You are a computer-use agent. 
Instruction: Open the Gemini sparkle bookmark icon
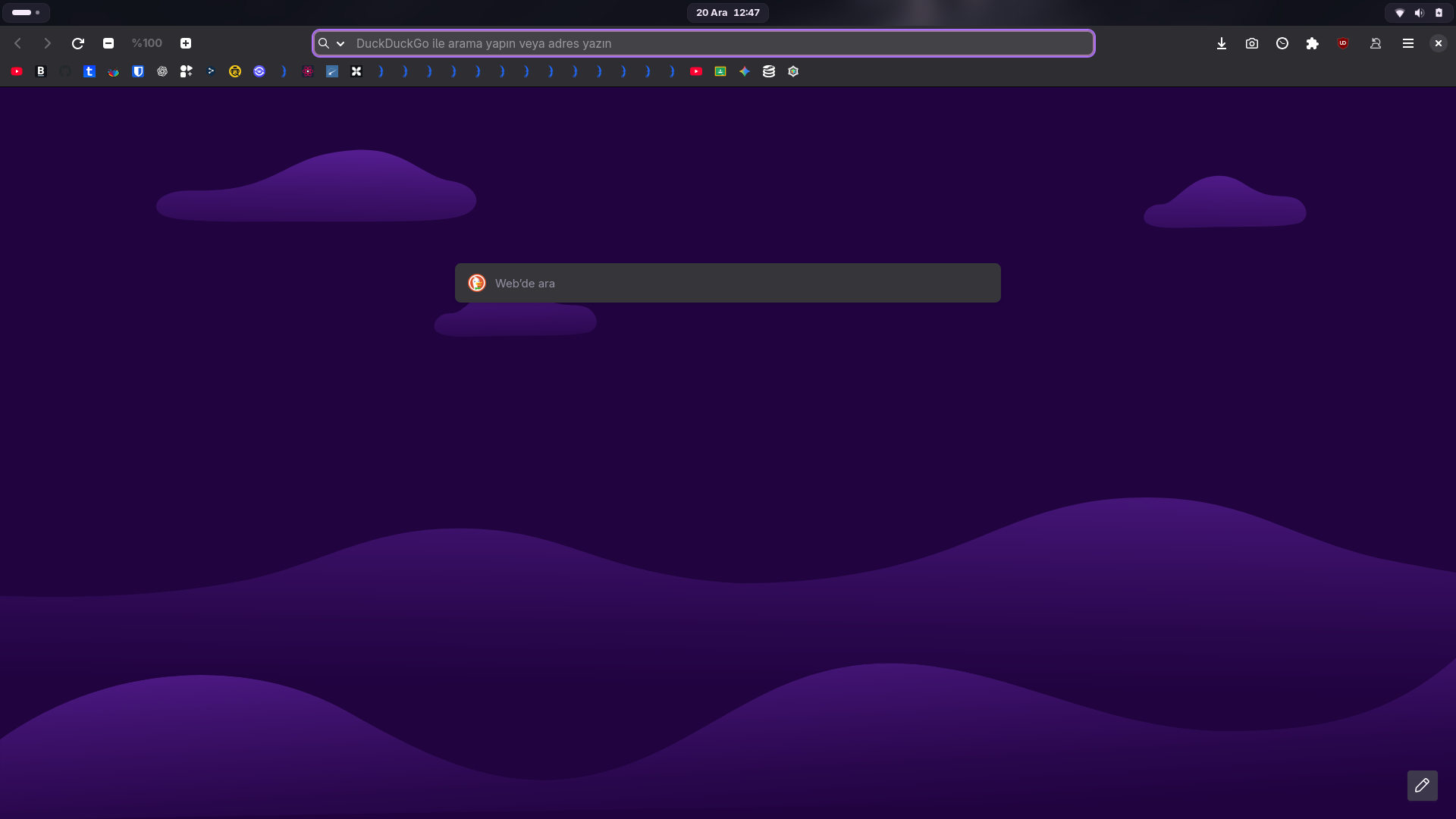[x=745, y=71]
